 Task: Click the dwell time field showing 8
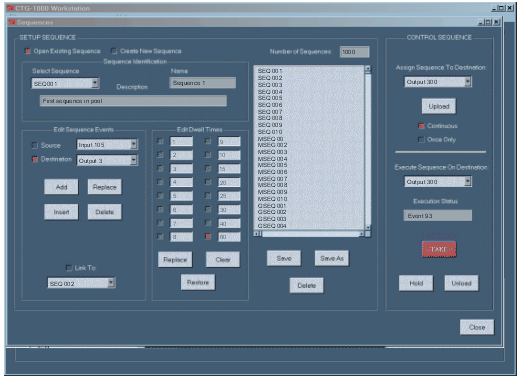181,237
